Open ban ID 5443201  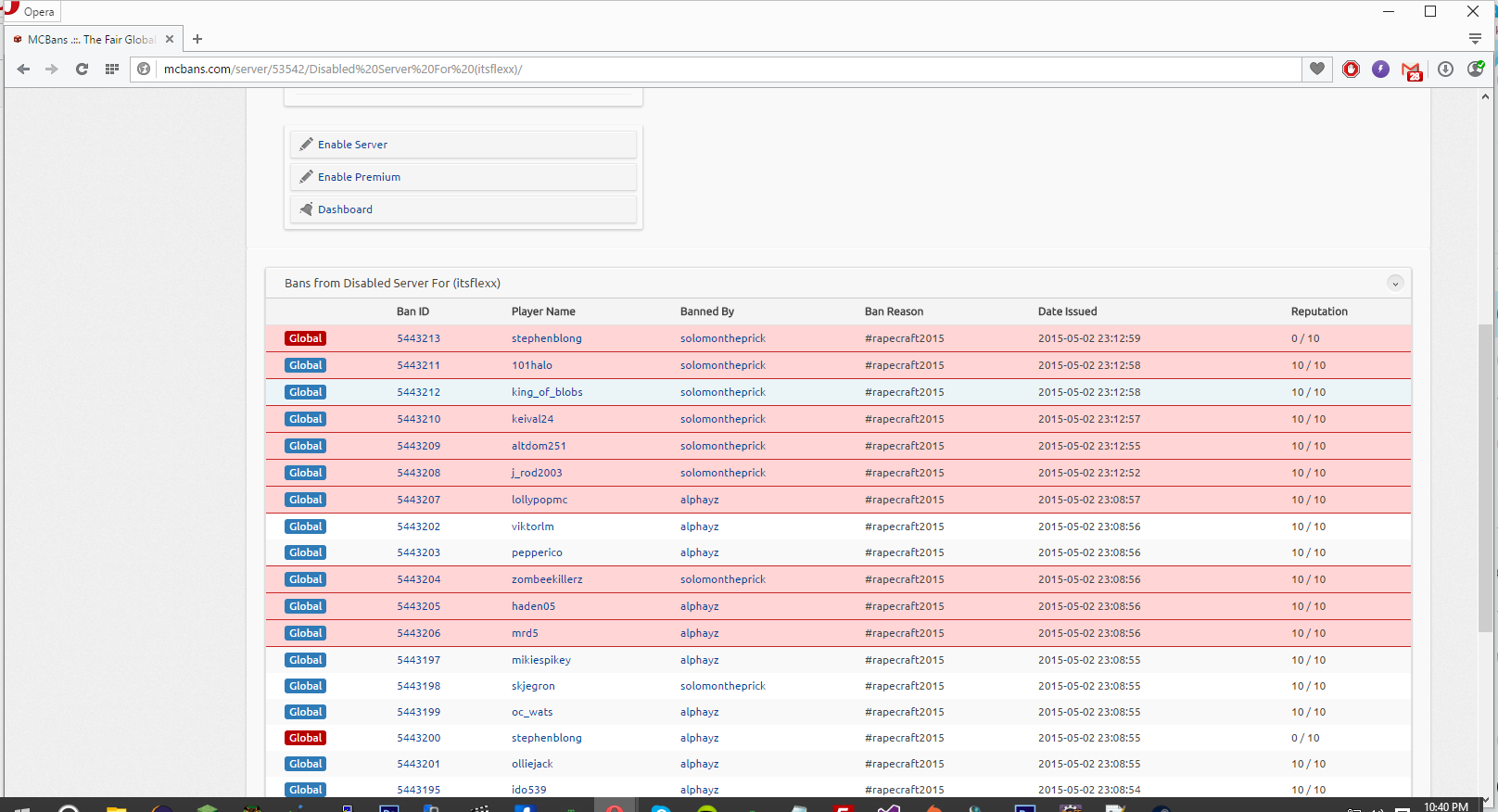tap(418, 764)
